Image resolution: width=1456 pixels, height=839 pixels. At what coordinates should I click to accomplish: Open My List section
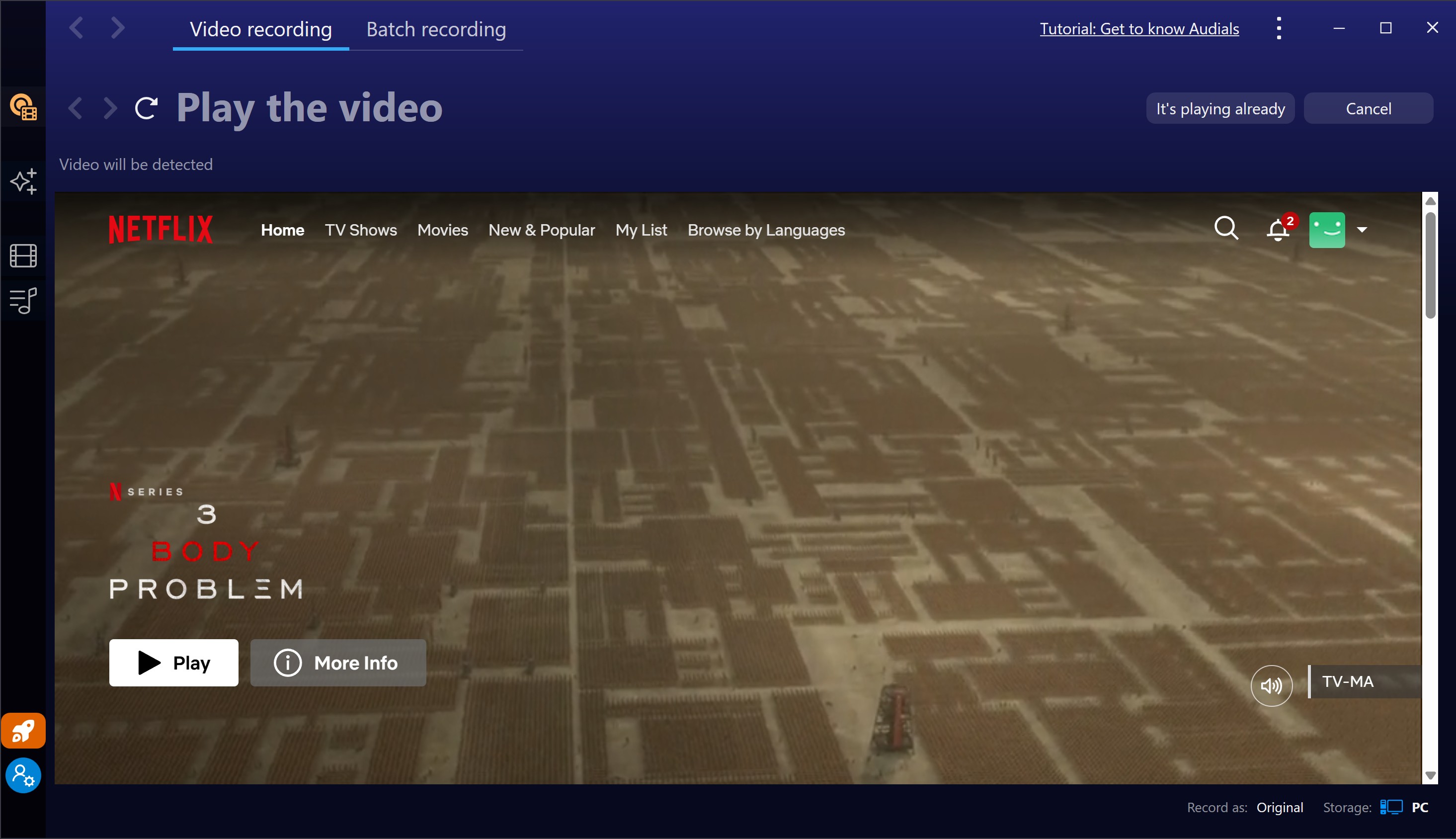tap(641, 230)
